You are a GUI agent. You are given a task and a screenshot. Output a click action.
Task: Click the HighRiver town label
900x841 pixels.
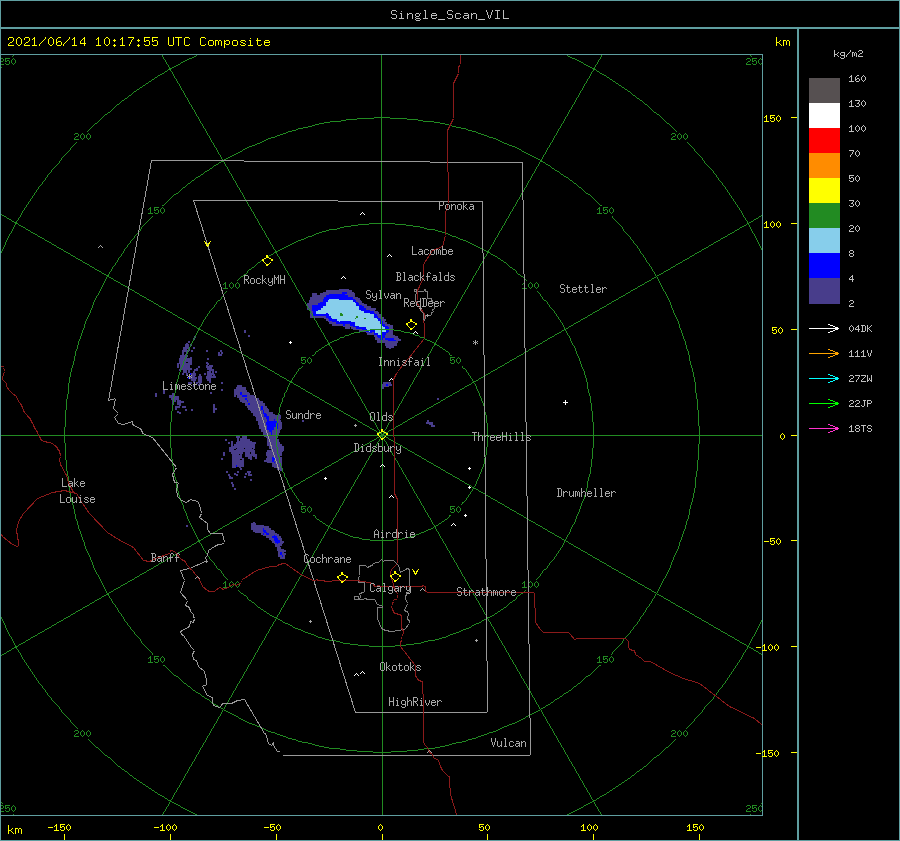415,702
